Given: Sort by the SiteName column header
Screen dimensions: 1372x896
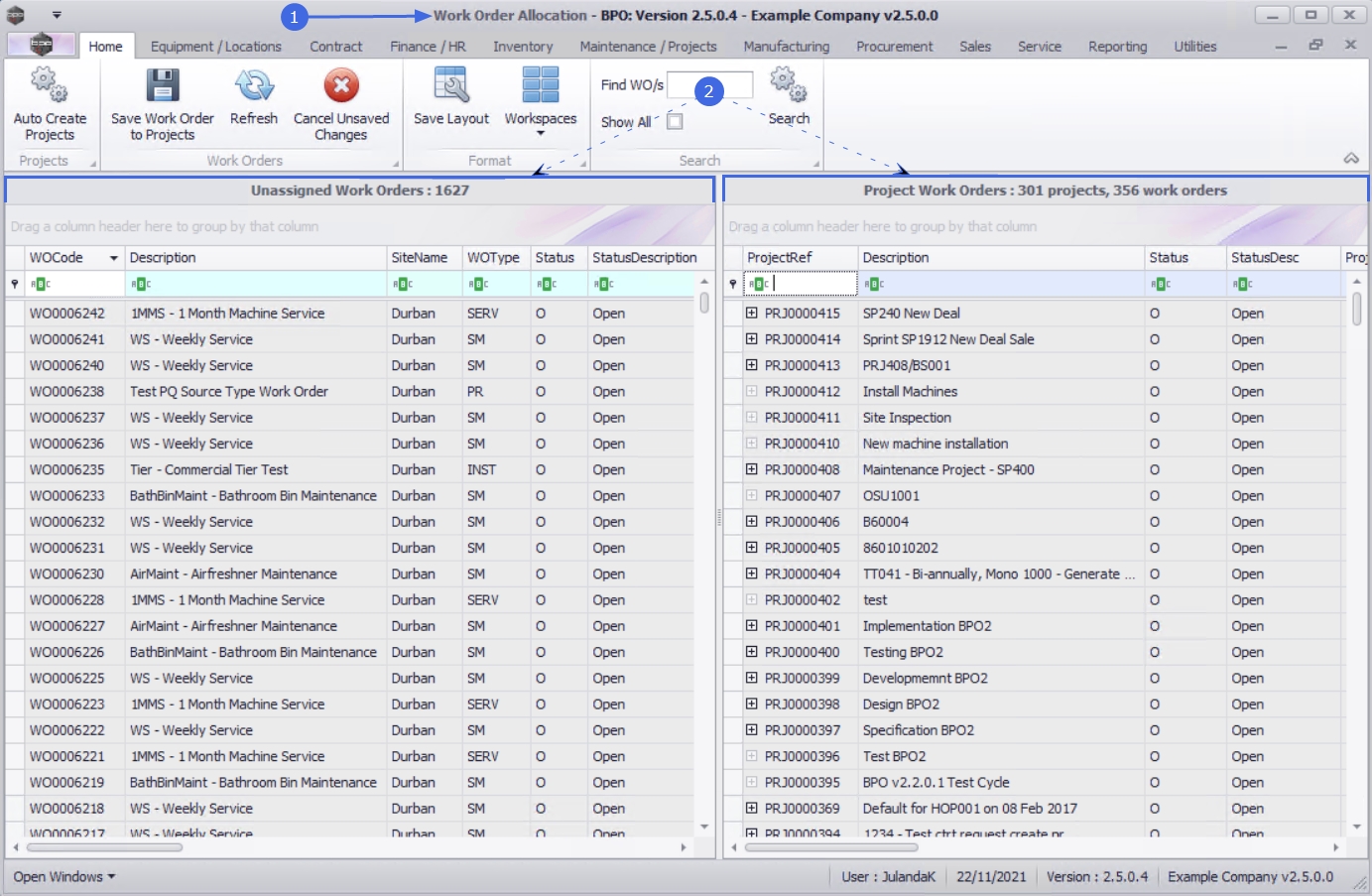Looking at the screenshot, I should (x=420, y=258).
